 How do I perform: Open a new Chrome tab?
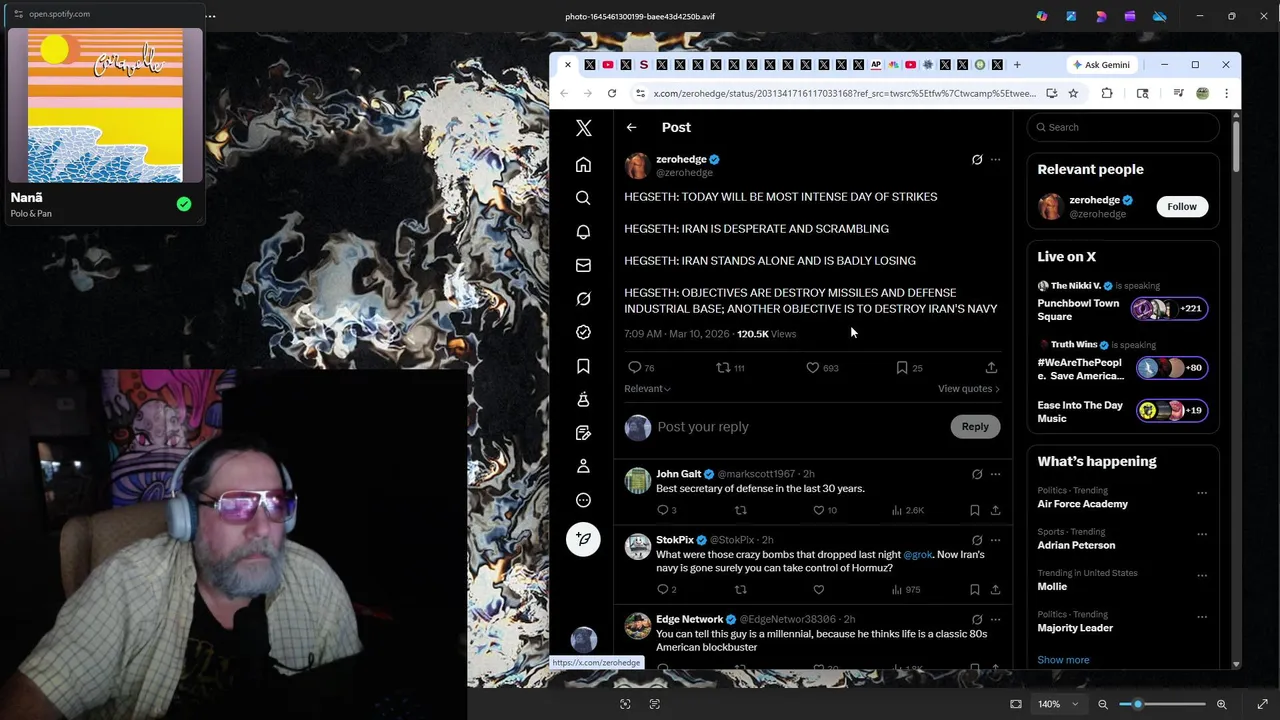pyautogui.click(x=1017, y=65)
